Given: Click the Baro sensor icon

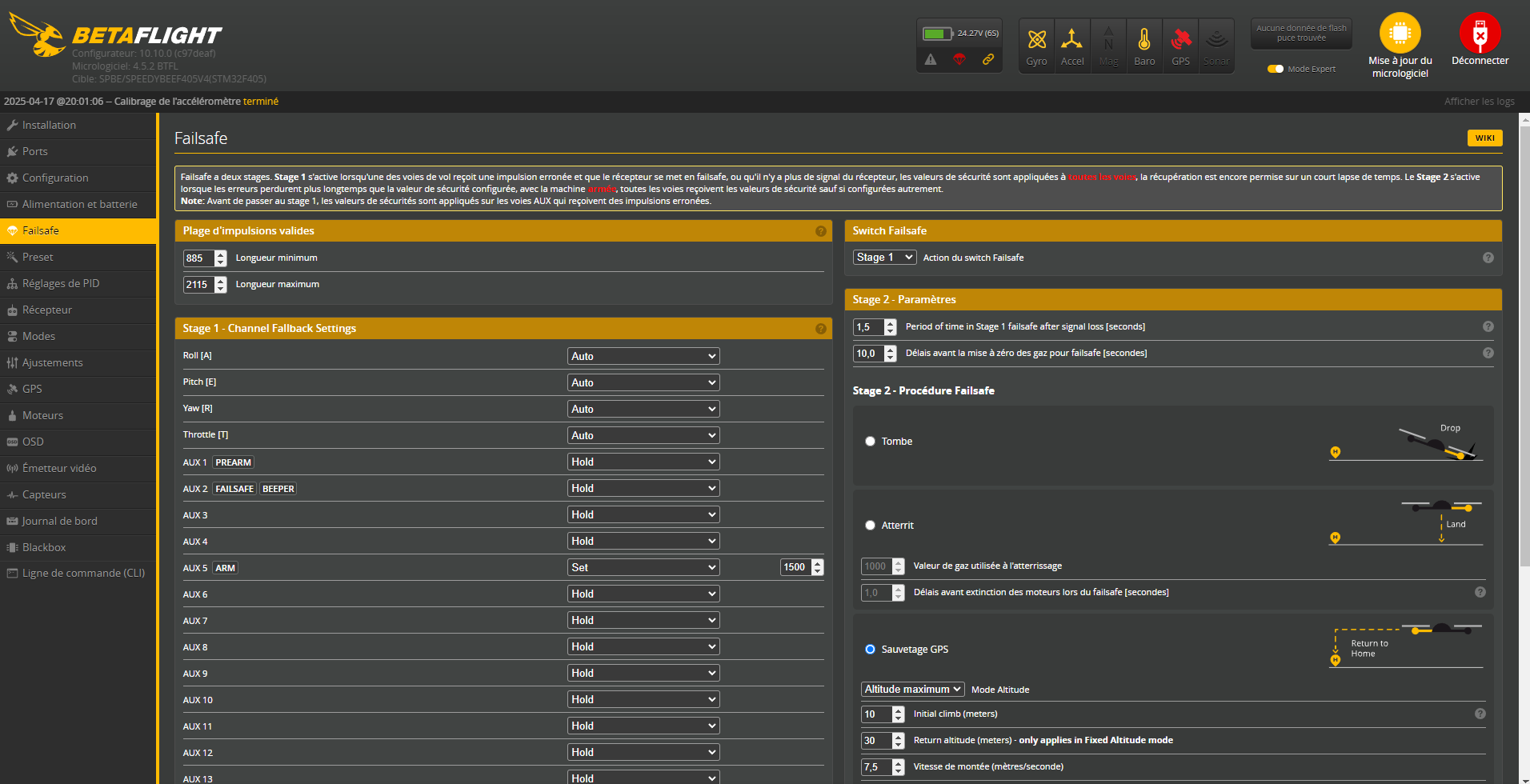Looking at the screenshot, I should coord(1144,40).
